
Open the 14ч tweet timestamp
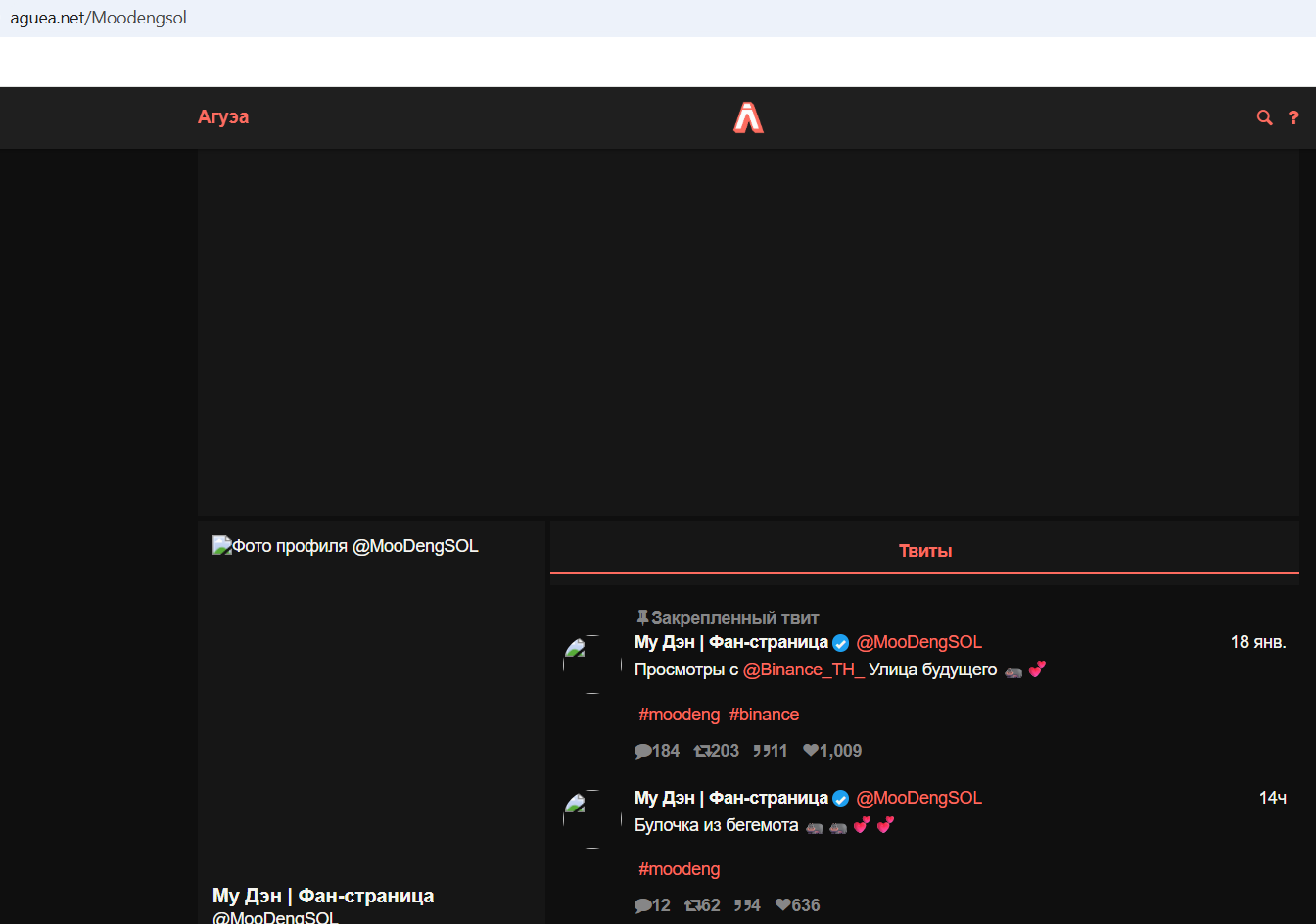[1273, 798]
